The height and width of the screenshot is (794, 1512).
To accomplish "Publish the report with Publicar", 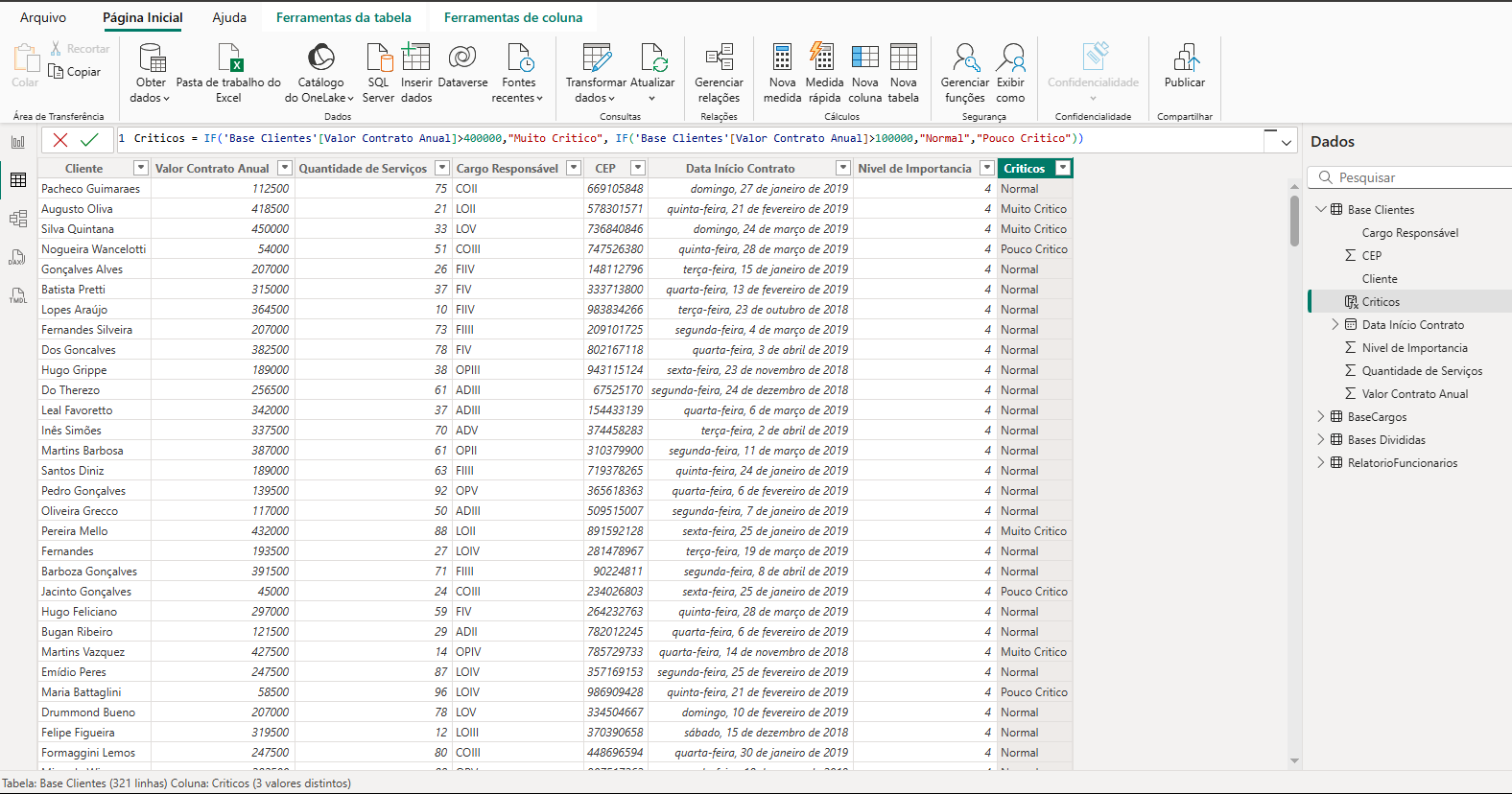I will click(x=1185, y=67).
